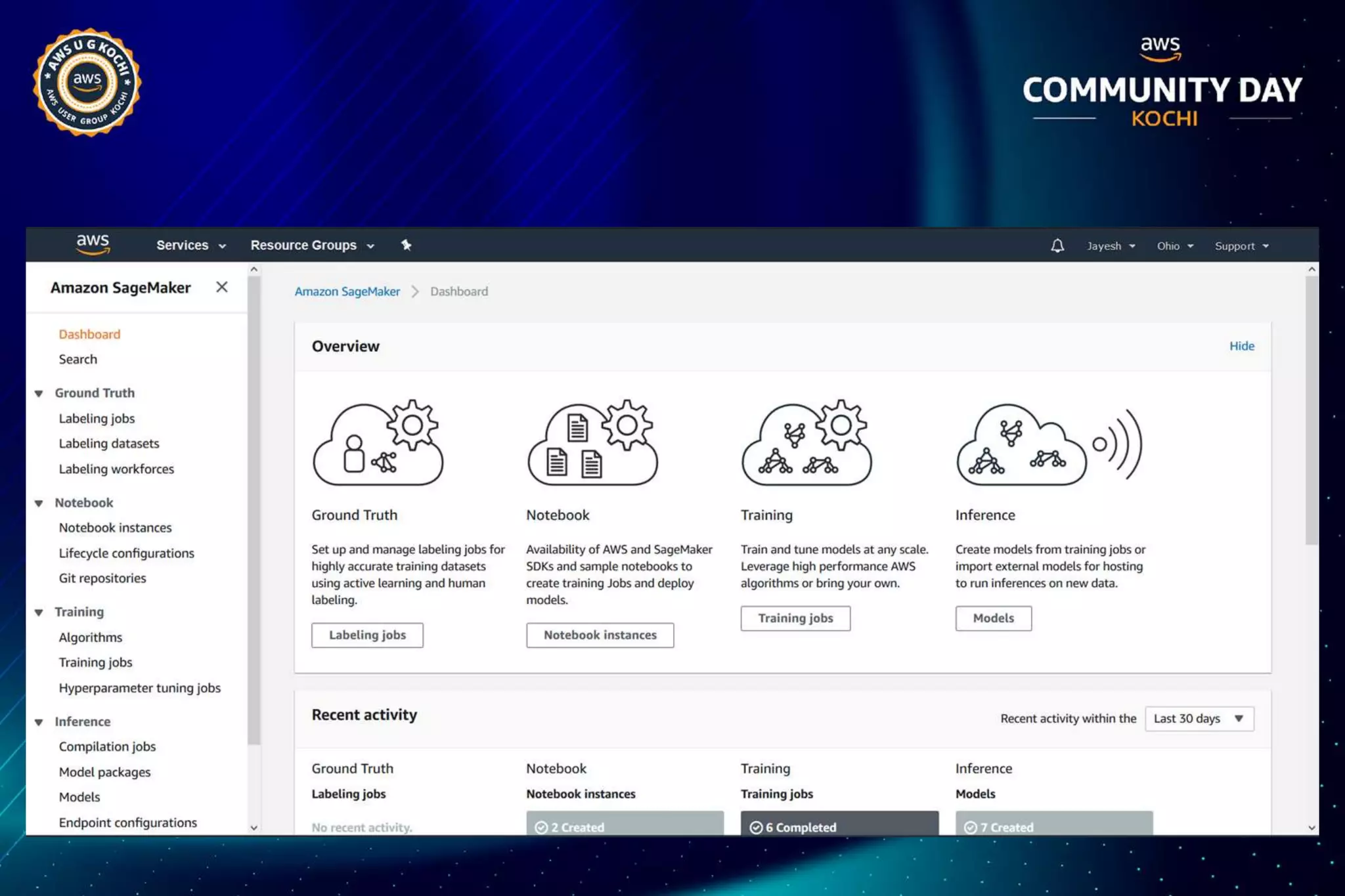Click the pin shortcut icon

tap(406, 245)
